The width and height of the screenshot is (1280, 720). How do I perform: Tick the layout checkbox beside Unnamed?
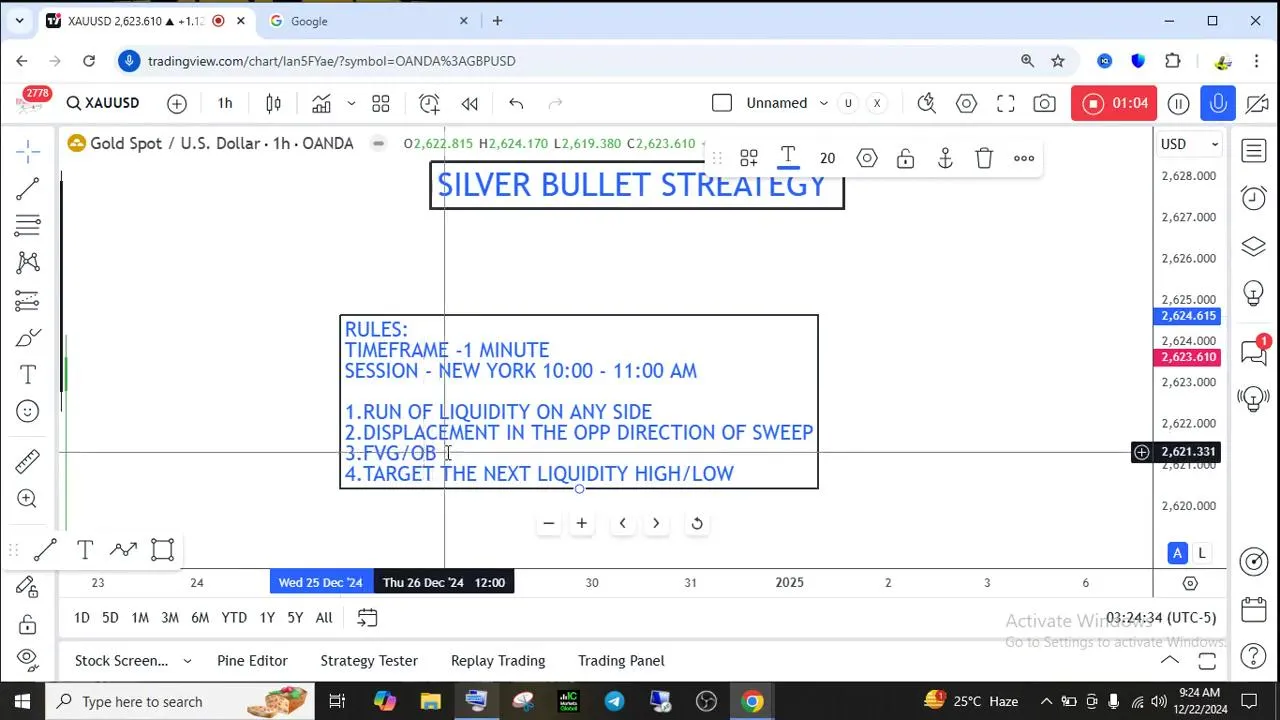pyautogui.click(x=722, y=103)
